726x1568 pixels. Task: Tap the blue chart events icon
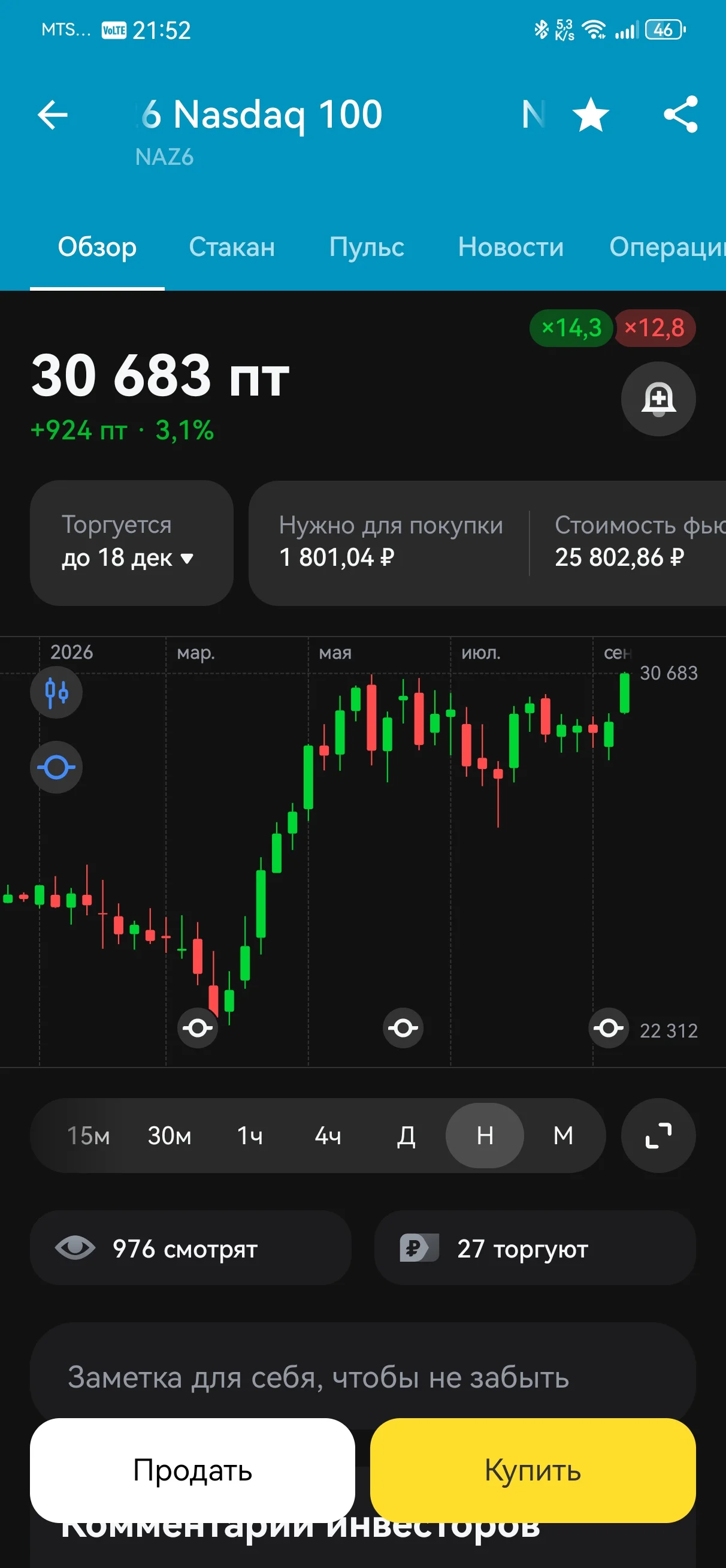point(56,767)
